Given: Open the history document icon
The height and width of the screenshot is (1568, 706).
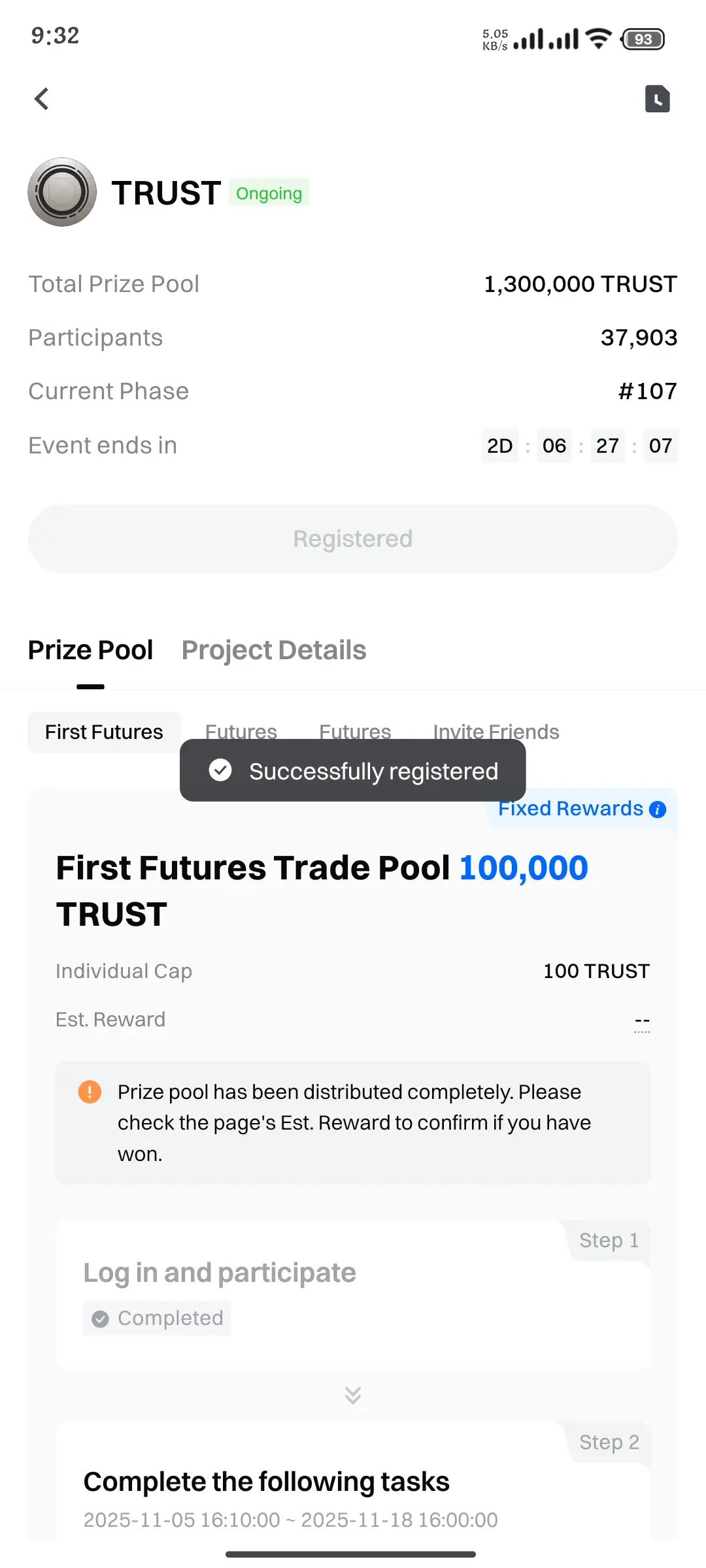Looking at the screenshot, I should 658,99.
